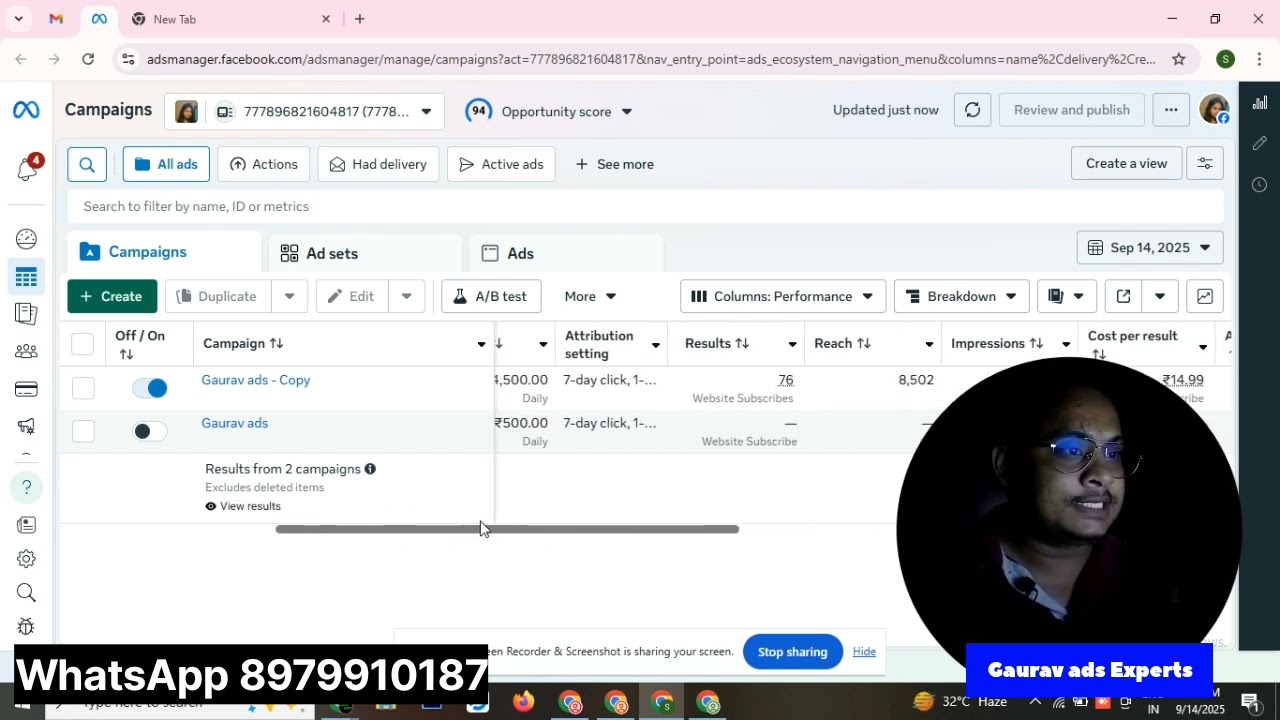Click the green Create button
The width and height of the screenshot is (1280, 720).
(x=112, y=296)
